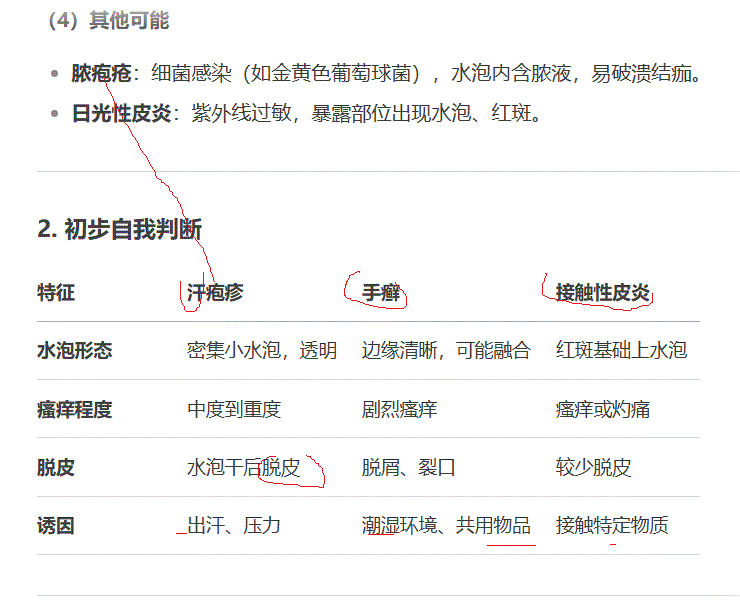Viewport: 740px width, 614px height.
Task: Click the heading "2. 初步自我判断"
Action: [x=119, y=229]
